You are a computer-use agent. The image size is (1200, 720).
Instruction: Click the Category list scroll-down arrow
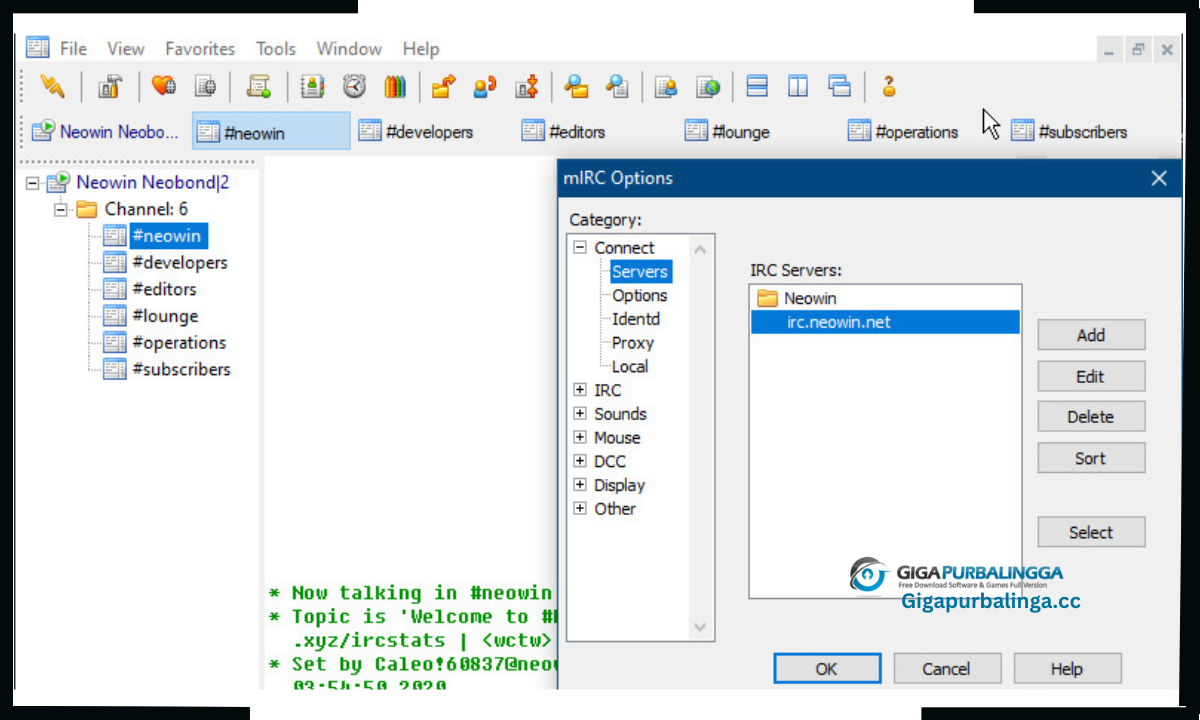[700, 627]
